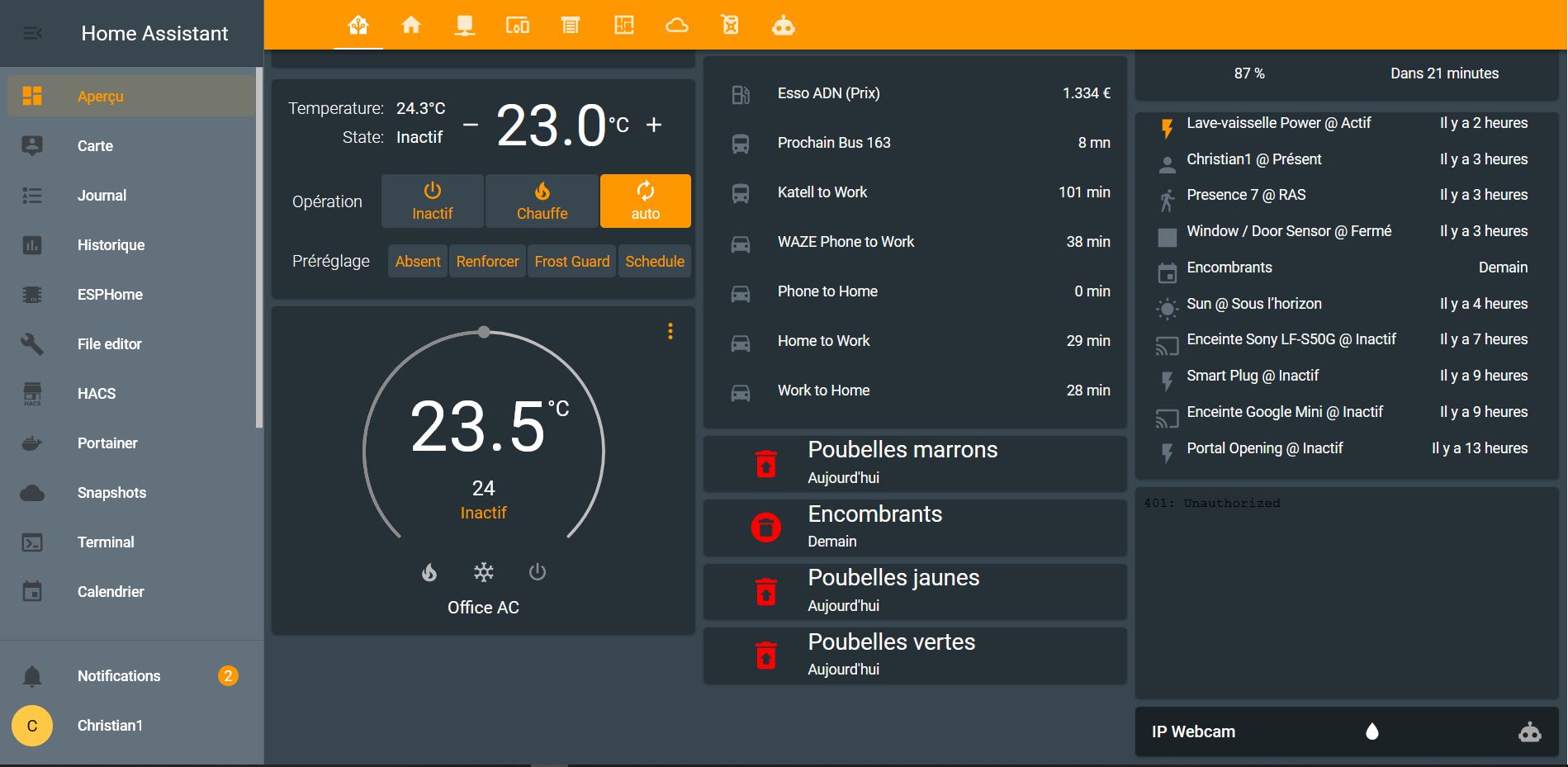
Task: Select the Absent preset
Action: pyautogui.click(x=418, y=262)
